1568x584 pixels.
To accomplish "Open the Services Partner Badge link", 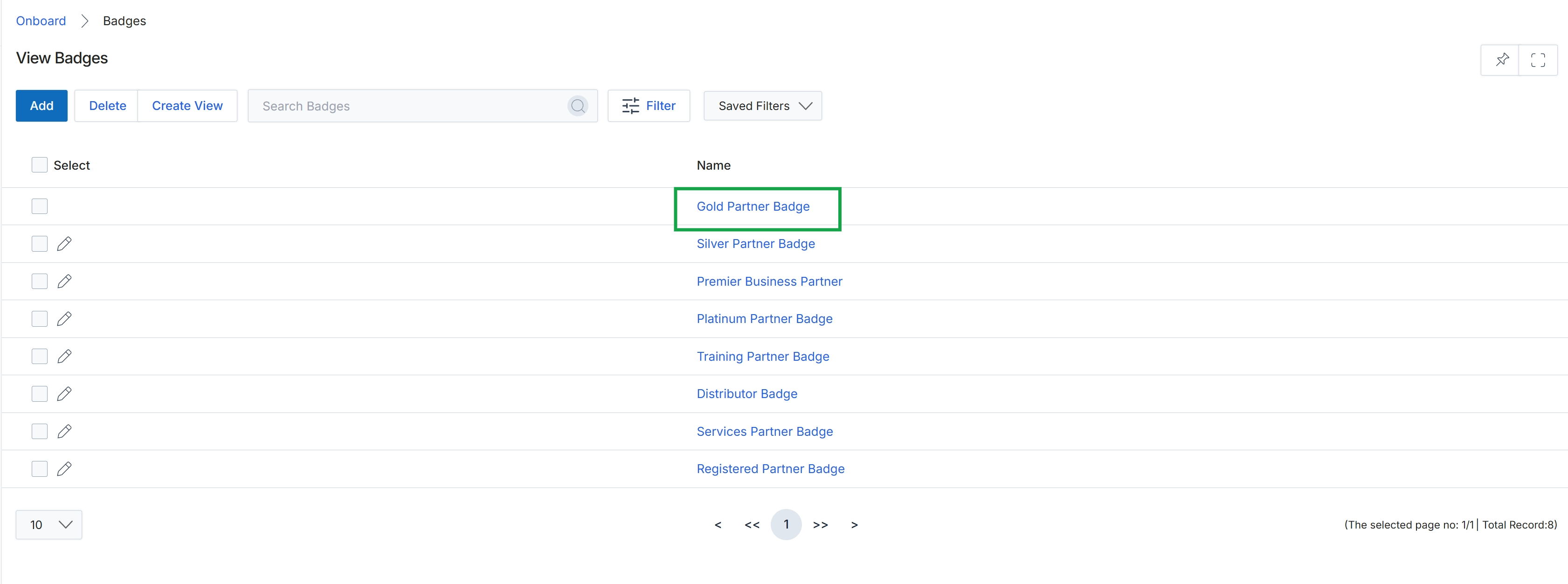I will (x=765, y=431).
